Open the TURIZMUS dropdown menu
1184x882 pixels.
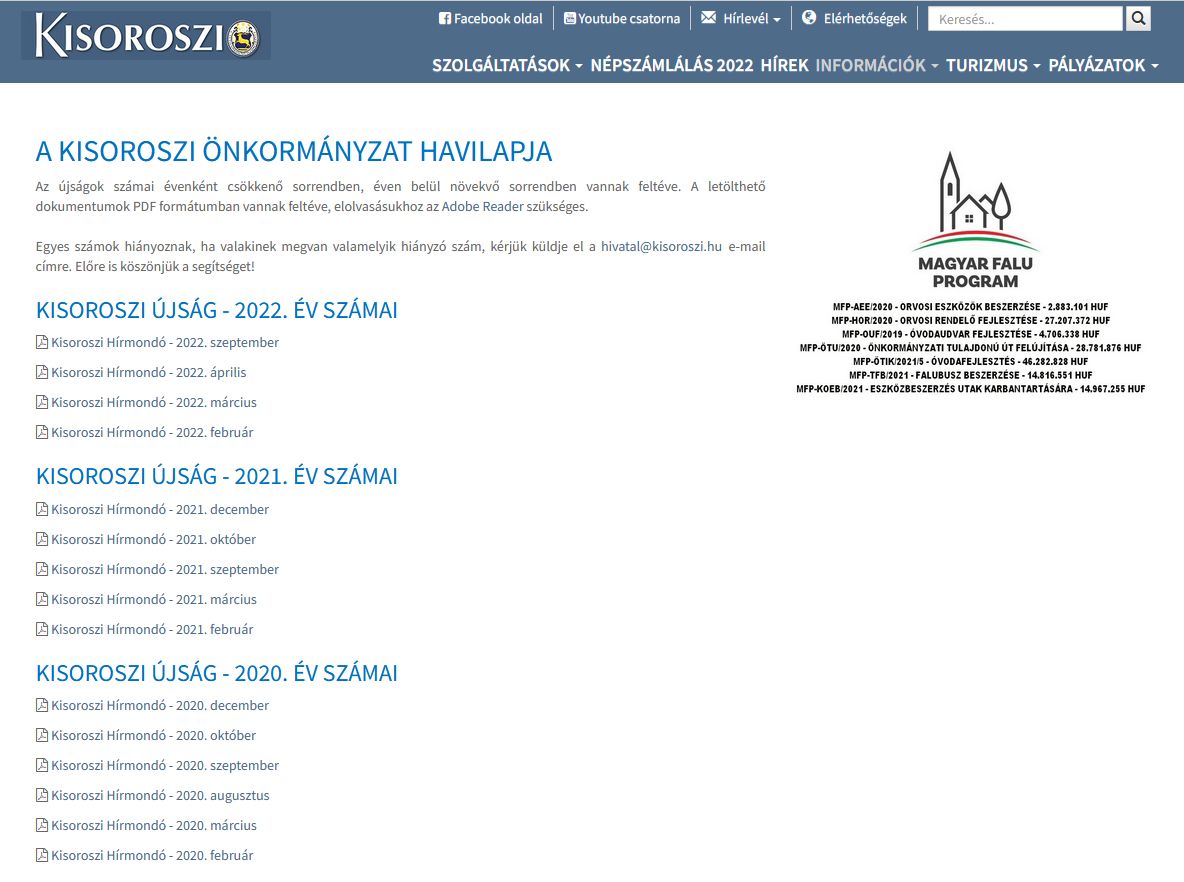(x=993, y=65)
